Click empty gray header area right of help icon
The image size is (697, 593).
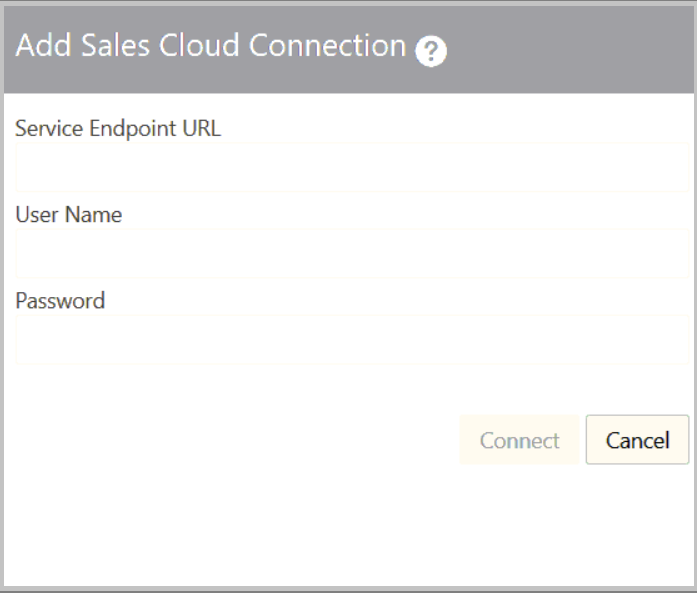(570, 48)
